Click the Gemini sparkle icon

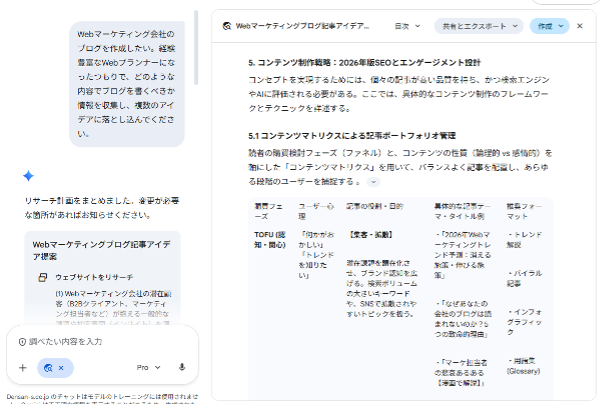(x=28, y=176)
